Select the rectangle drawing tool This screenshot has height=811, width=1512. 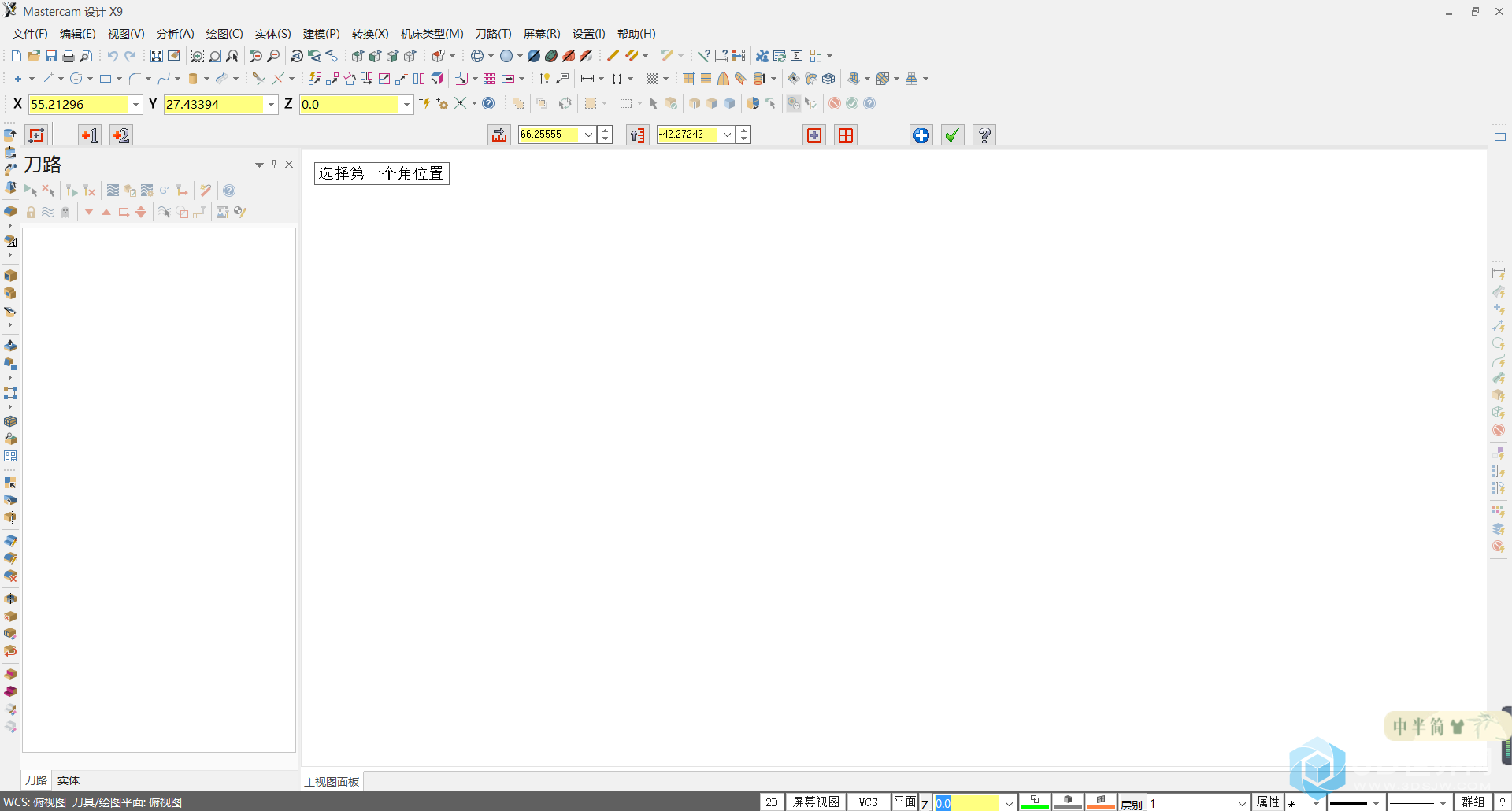pyautogui.click(x=105, y=79)
